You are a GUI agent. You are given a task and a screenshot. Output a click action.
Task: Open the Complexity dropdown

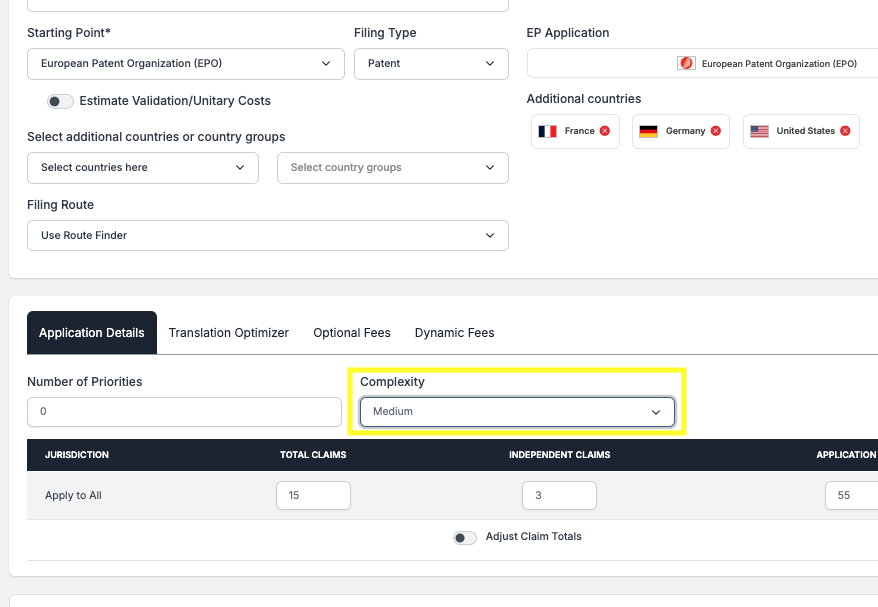point(516,412)
